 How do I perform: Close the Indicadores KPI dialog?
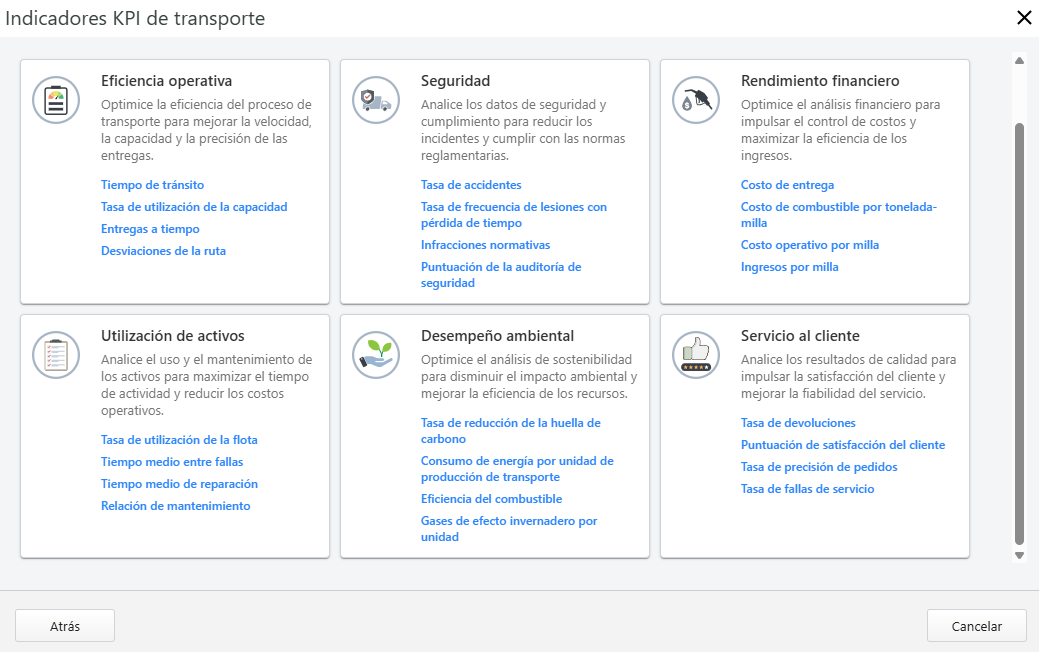pyautogui.click(x=1023, y=18)
